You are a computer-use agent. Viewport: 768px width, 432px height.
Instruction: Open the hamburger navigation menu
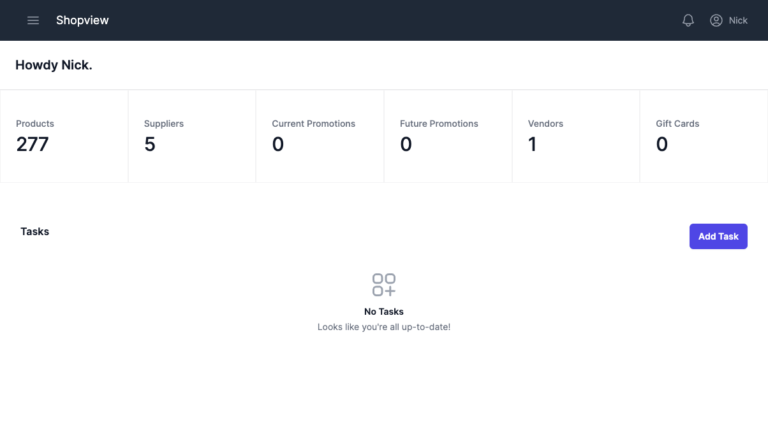click(33, 20)
